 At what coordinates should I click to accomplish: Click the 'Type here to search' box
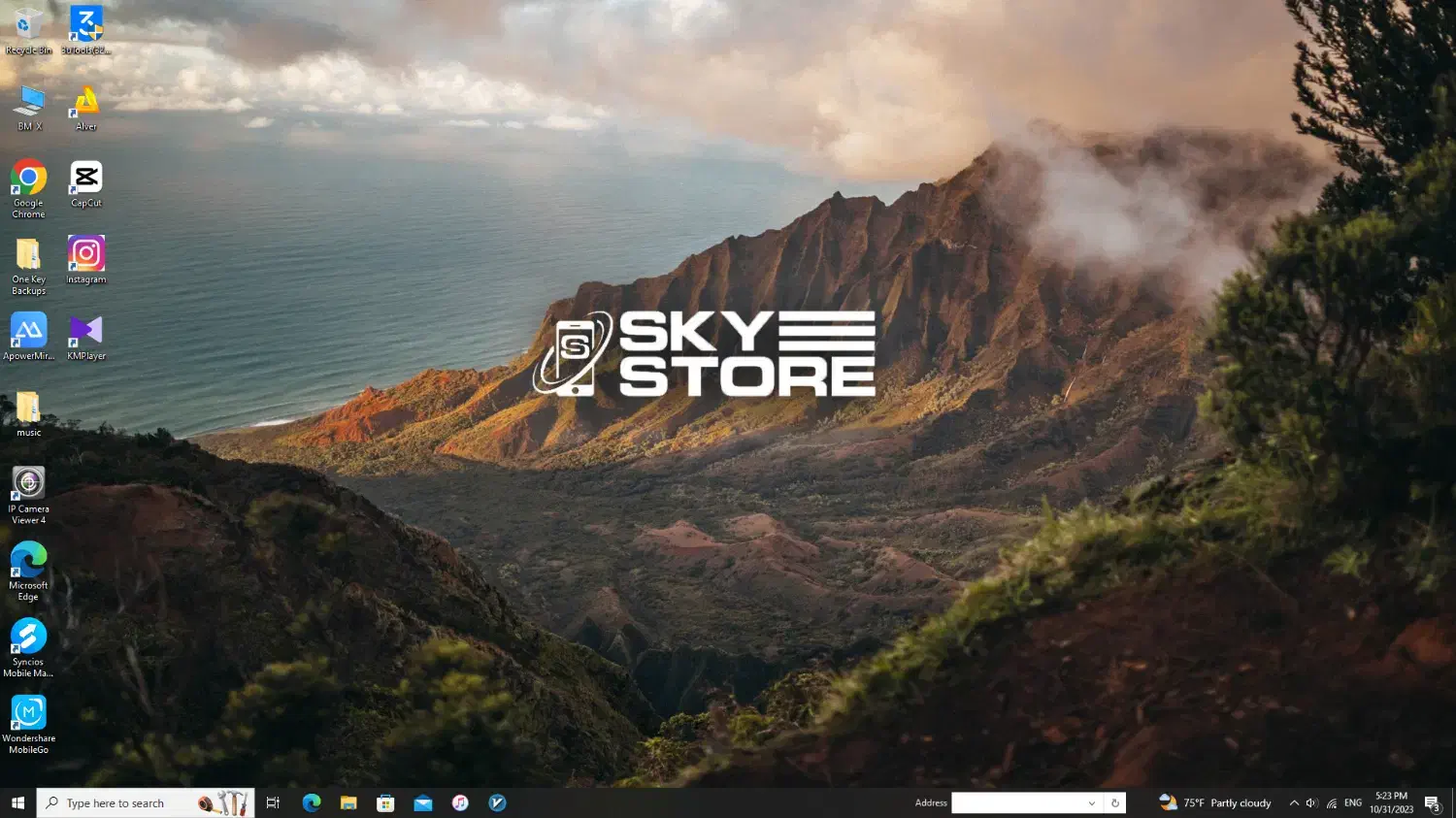[116, 802]
